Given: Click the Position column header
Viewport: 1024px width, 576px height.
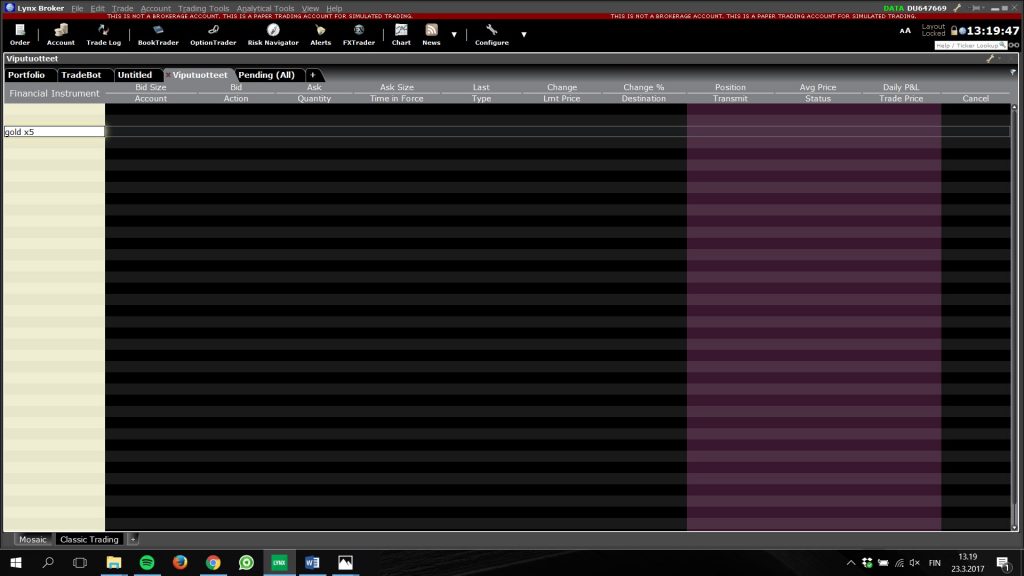Looking at the screenshot, I should [730, 87].
